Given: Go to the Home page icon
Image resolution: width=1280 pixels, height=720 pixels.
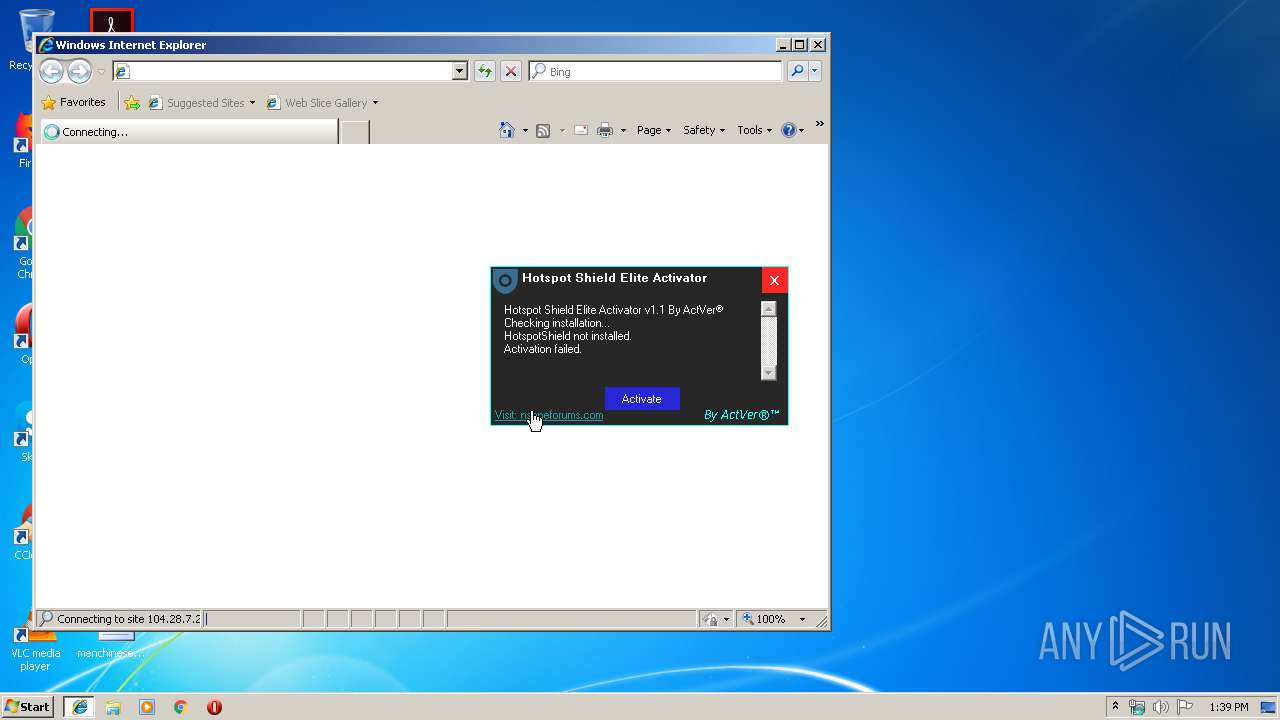Looking at the screenshot, I should tap(507, 130).
